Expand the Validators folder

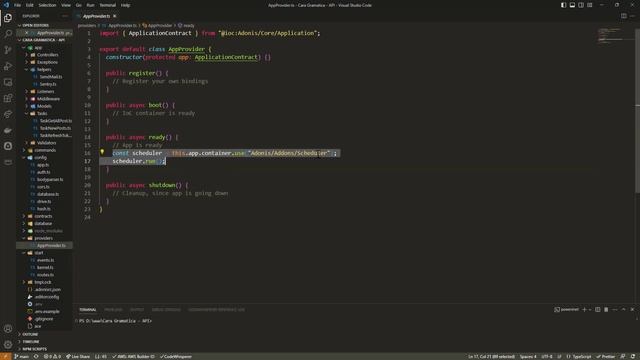pos(44,143)
